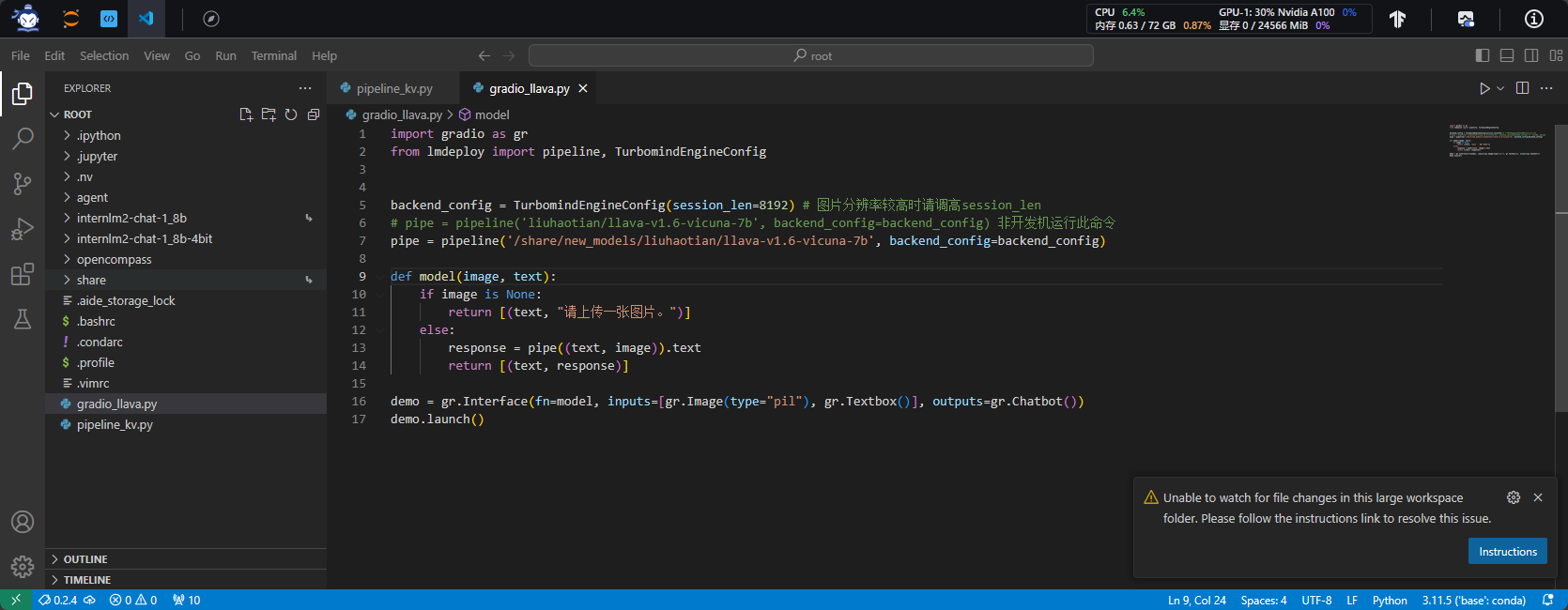Open the Source Control view

23,184
